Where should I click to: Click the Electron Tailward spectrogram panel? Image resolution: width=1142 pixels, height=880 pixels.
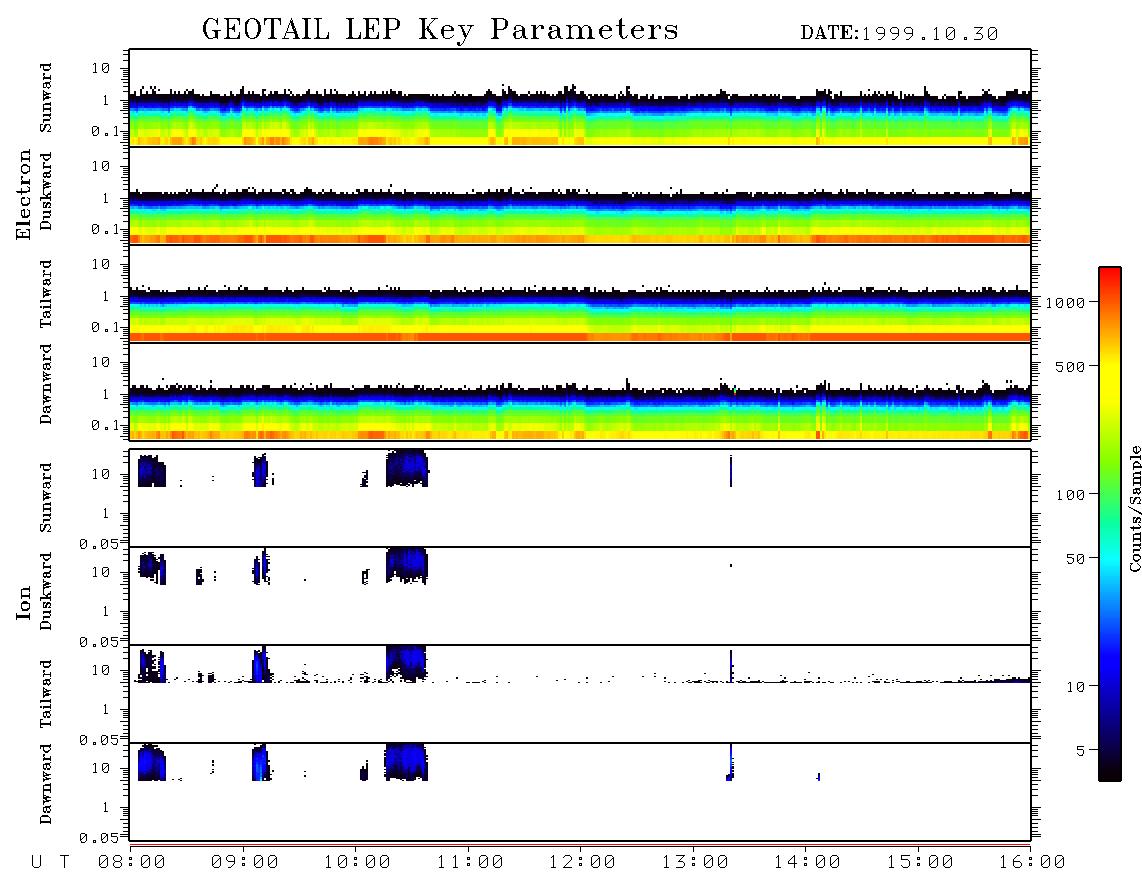[580, 294]
